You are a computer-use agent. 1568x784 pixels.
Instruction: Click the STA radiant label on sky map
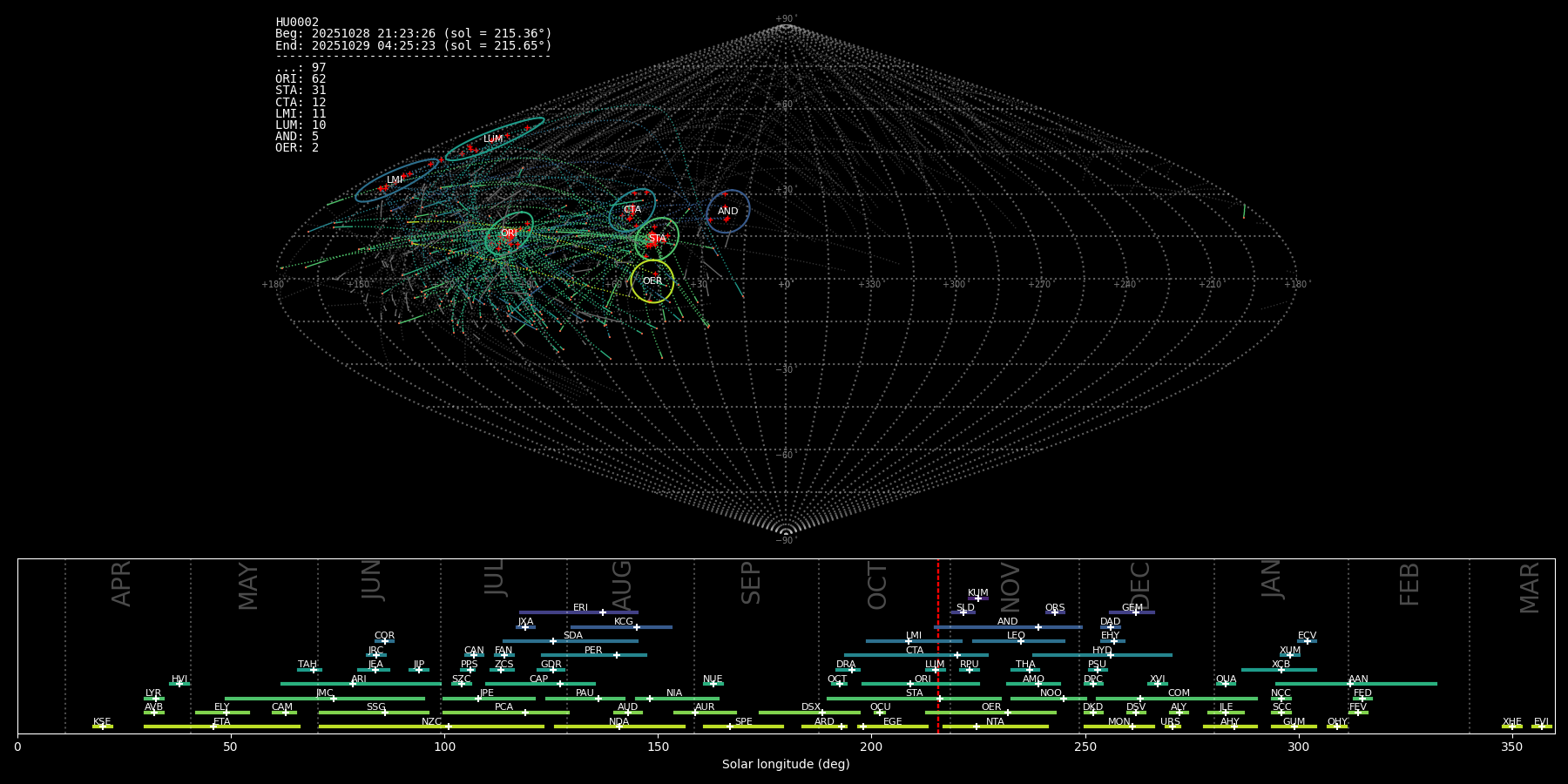point(657,239)
